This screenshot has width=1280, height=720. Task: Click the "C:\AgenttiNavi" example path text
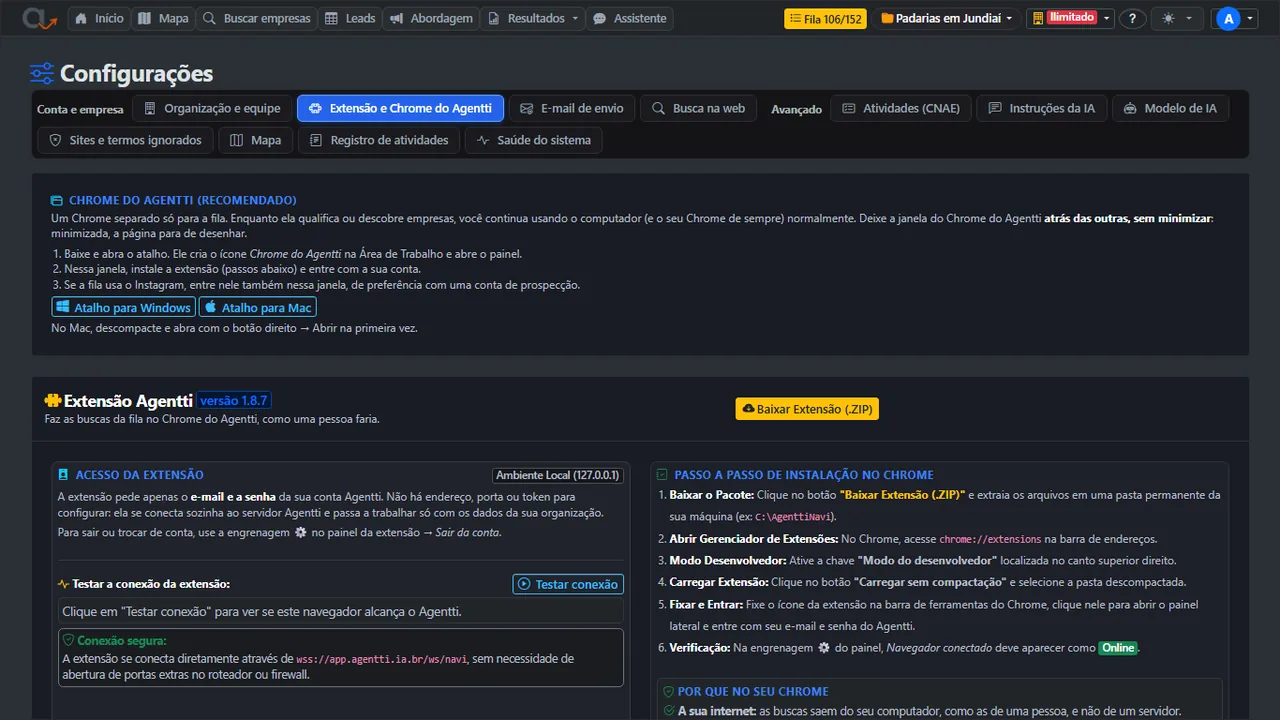point(794,517)
